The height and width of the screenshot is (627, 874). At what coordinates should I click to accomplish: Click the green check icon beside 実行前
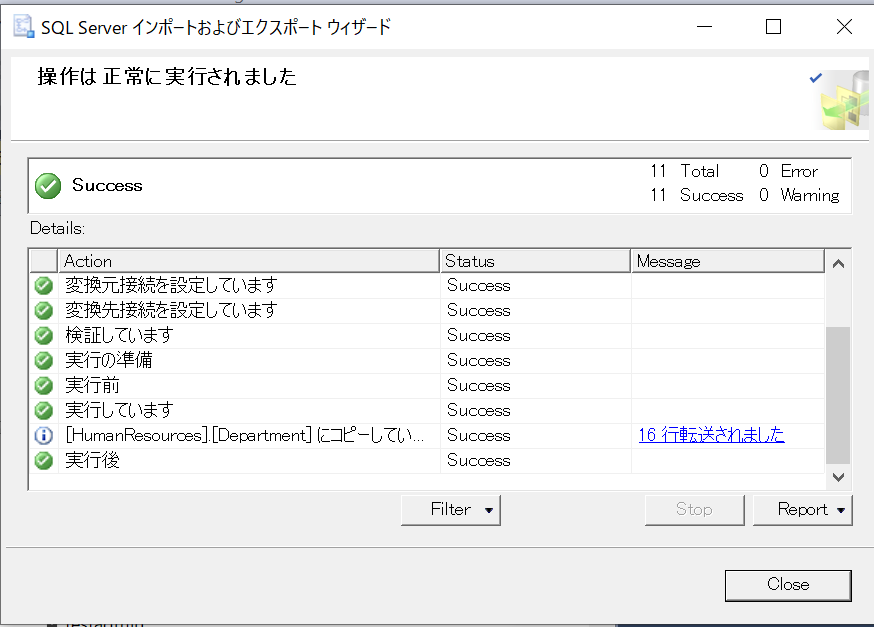[x=43, y=385]
